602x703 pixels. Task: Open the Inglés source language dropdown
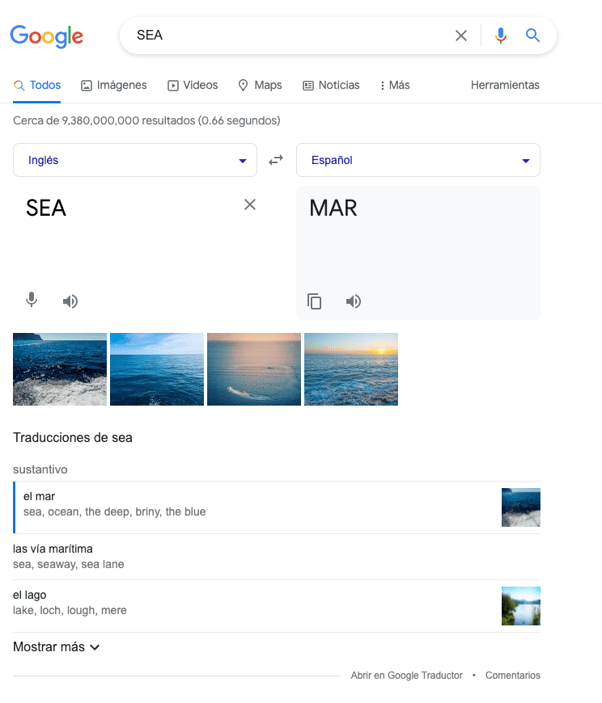tap(134, 160)
